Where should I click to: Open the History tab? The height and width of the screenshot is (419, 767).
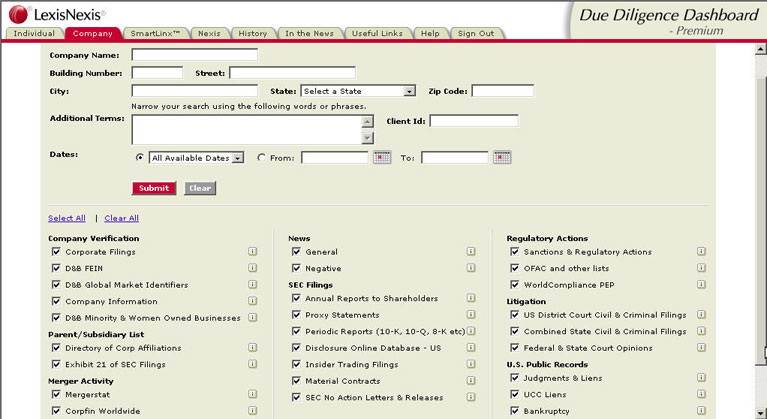pyautogui.click(x=252, y=33)
